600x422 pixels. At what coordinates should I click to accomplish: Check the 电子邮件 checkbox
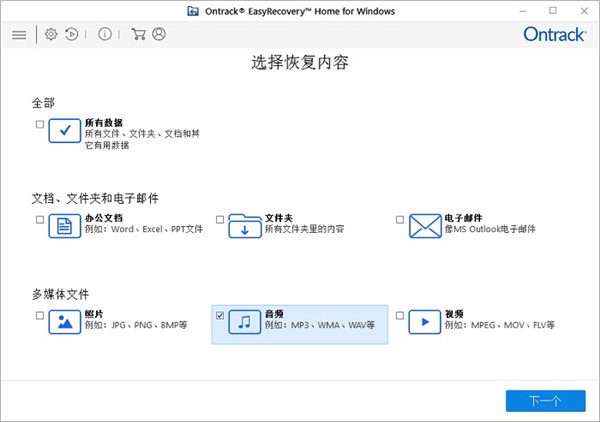(400, 220)
